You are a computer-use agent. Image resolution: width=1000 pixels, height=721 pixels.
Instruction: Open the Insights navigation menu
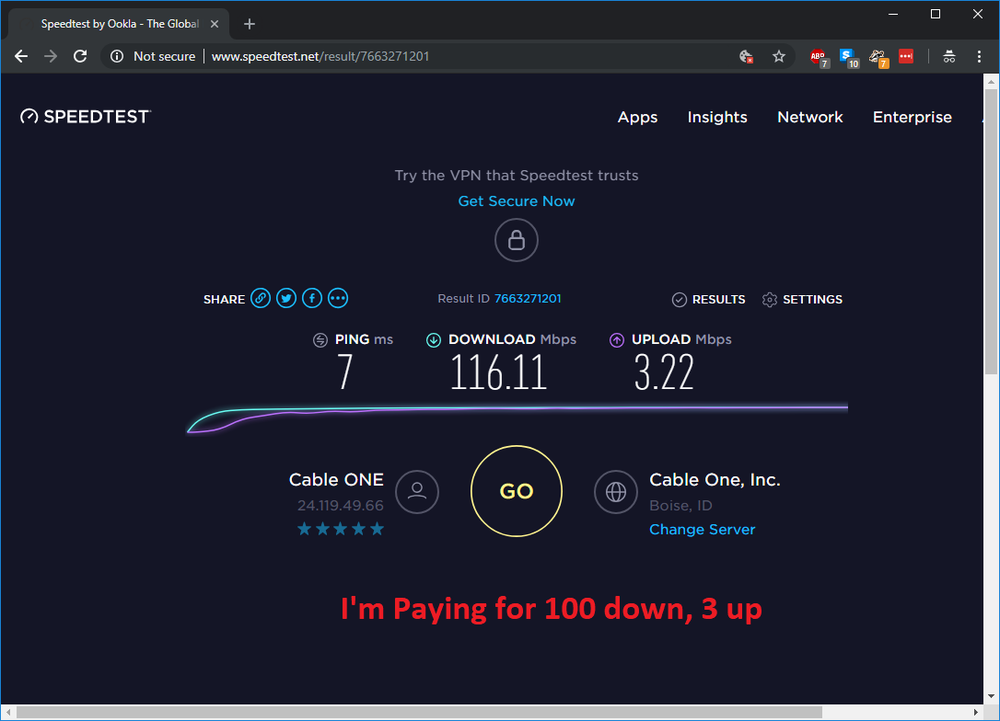(717, 117)
